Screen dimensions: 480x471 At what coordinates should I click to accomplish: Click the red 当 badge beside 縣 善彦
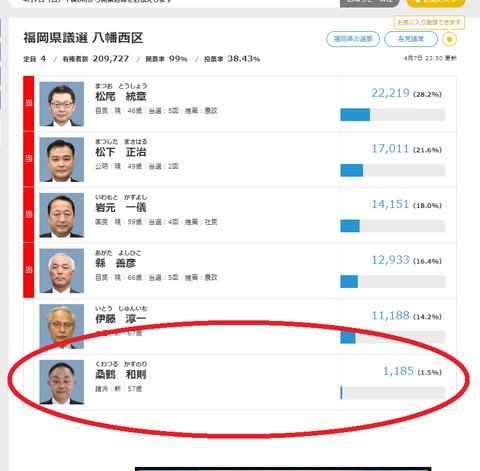tap(29, 270)
